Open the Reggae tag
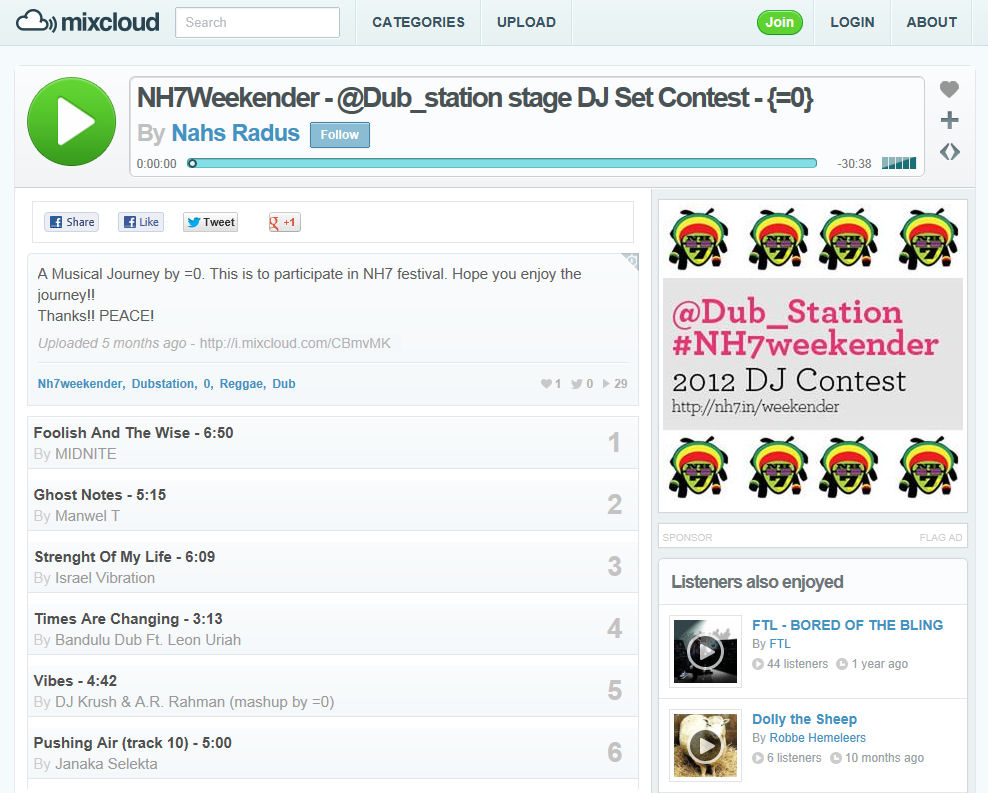Viewport: 988px width, 793px height. point(241,384)
